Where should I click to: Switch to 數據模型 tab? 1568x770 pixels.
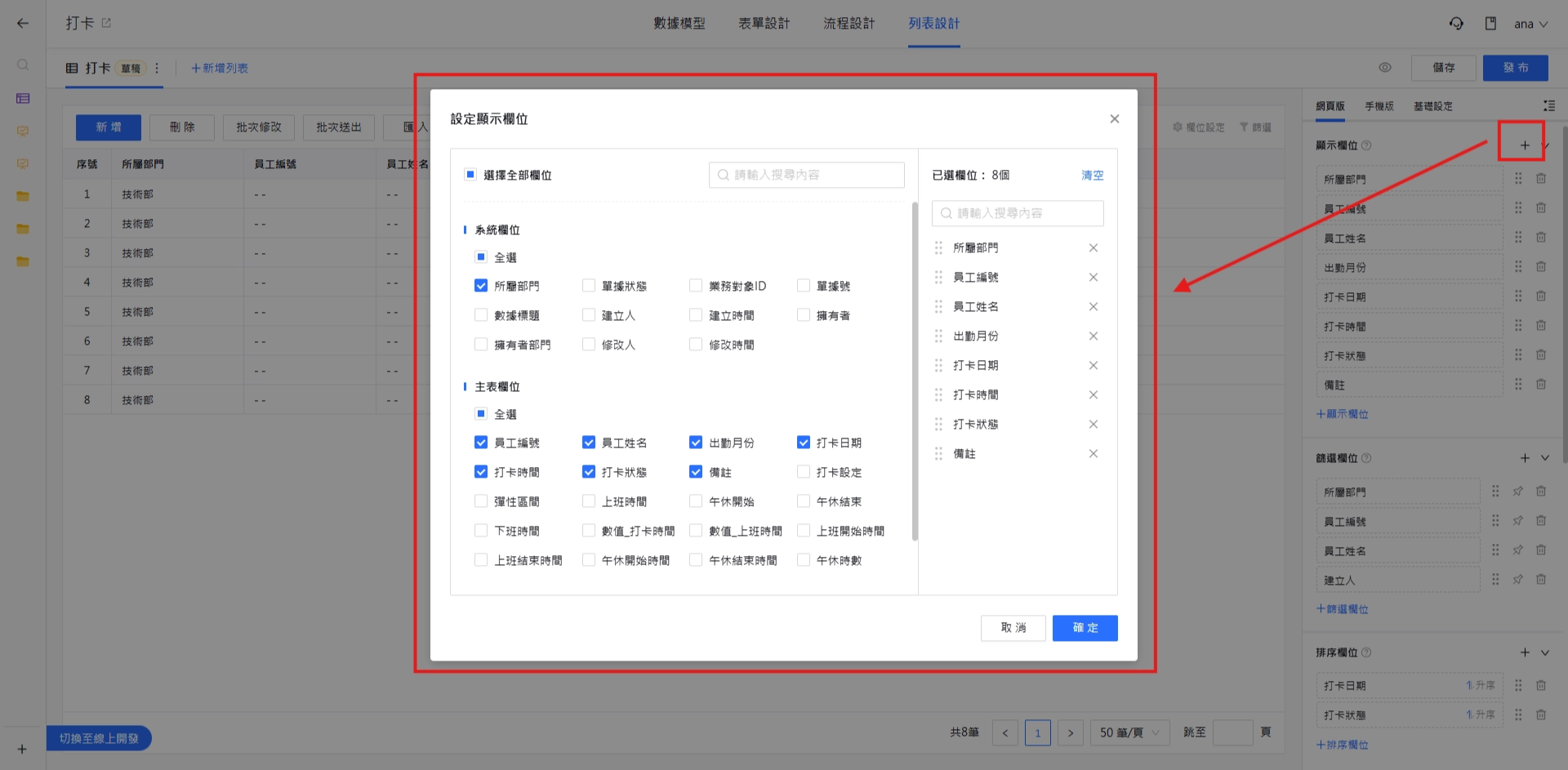pos(679,24)
